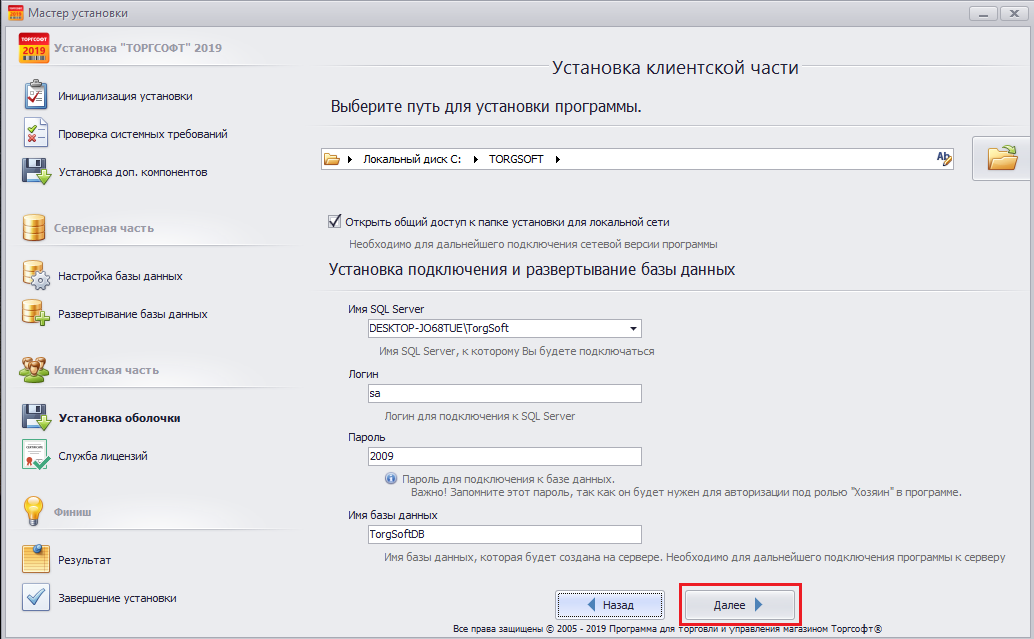Click the text edit icon in path bar
Screen dimensions: 1034x639
(x=943, y=158)
